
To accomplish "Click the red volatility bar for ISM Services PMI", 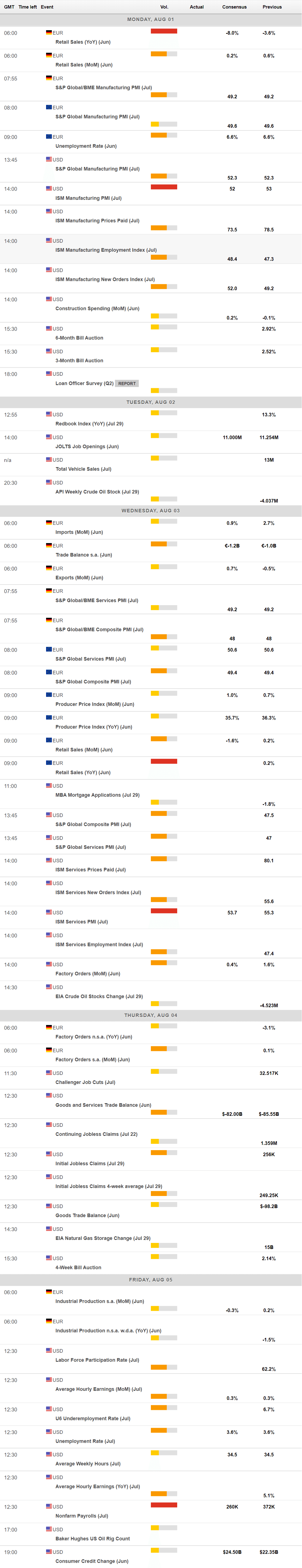I will pos(163,911).
